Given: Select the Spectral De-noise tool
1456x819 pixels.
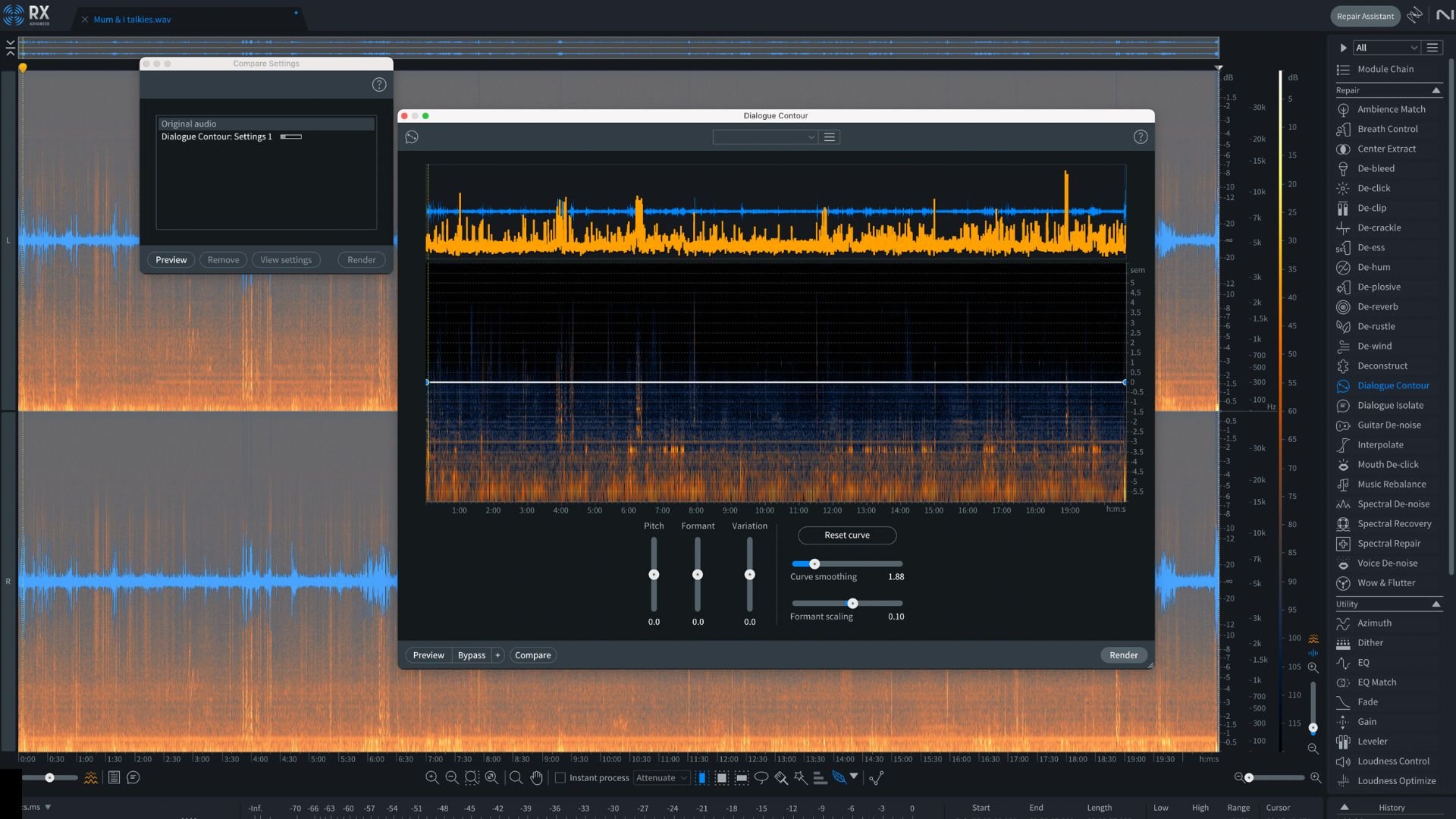Looking at the screenshot, I should click(x=1391, y=504).
